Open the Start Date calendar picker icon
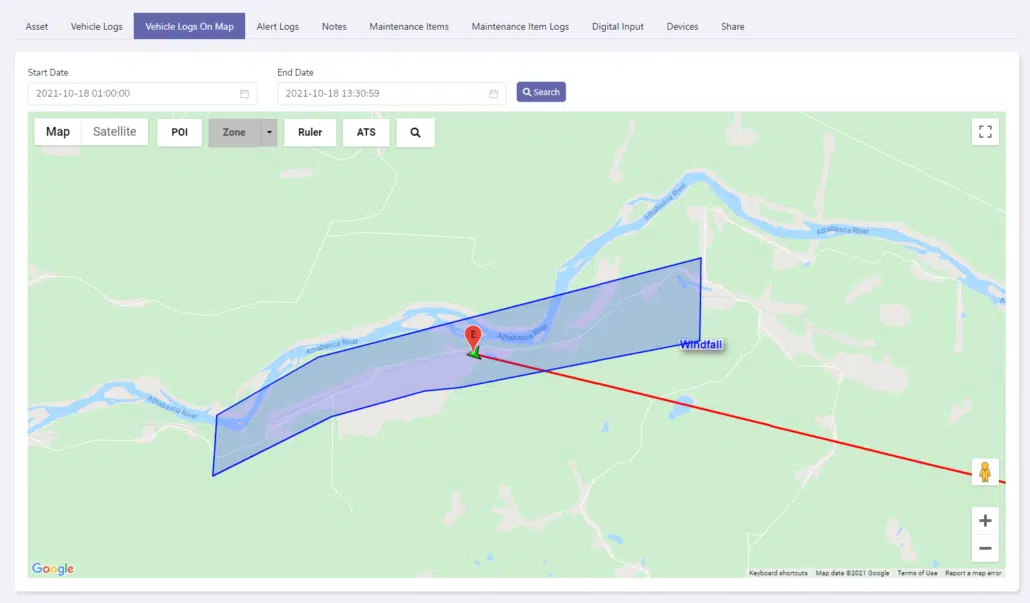The width and height of the screenshot is (1030, 603). pyautogui.click(x=244, y=94)
